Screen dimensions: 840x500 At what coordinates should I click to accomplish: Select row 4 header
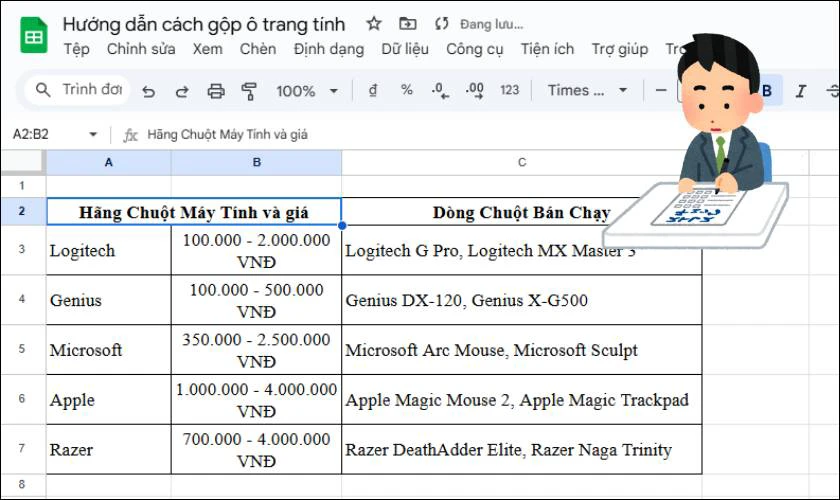(x=22, y=300)
